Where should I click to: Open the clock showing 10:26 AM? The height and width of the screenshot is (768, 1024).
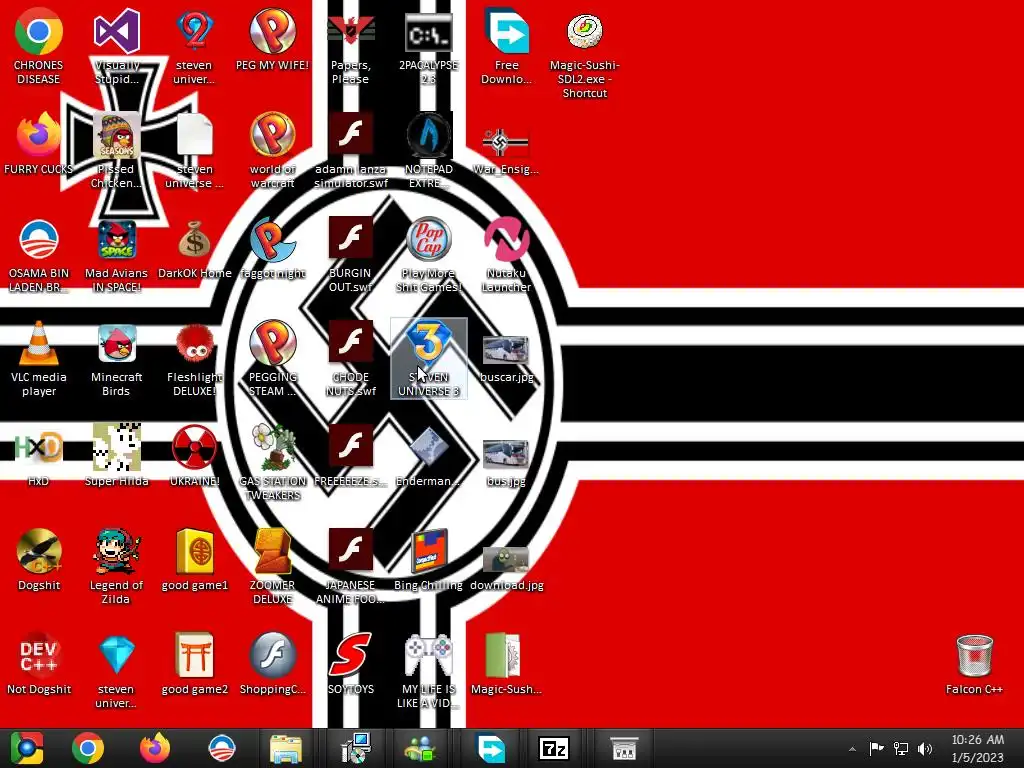point(977,748)
